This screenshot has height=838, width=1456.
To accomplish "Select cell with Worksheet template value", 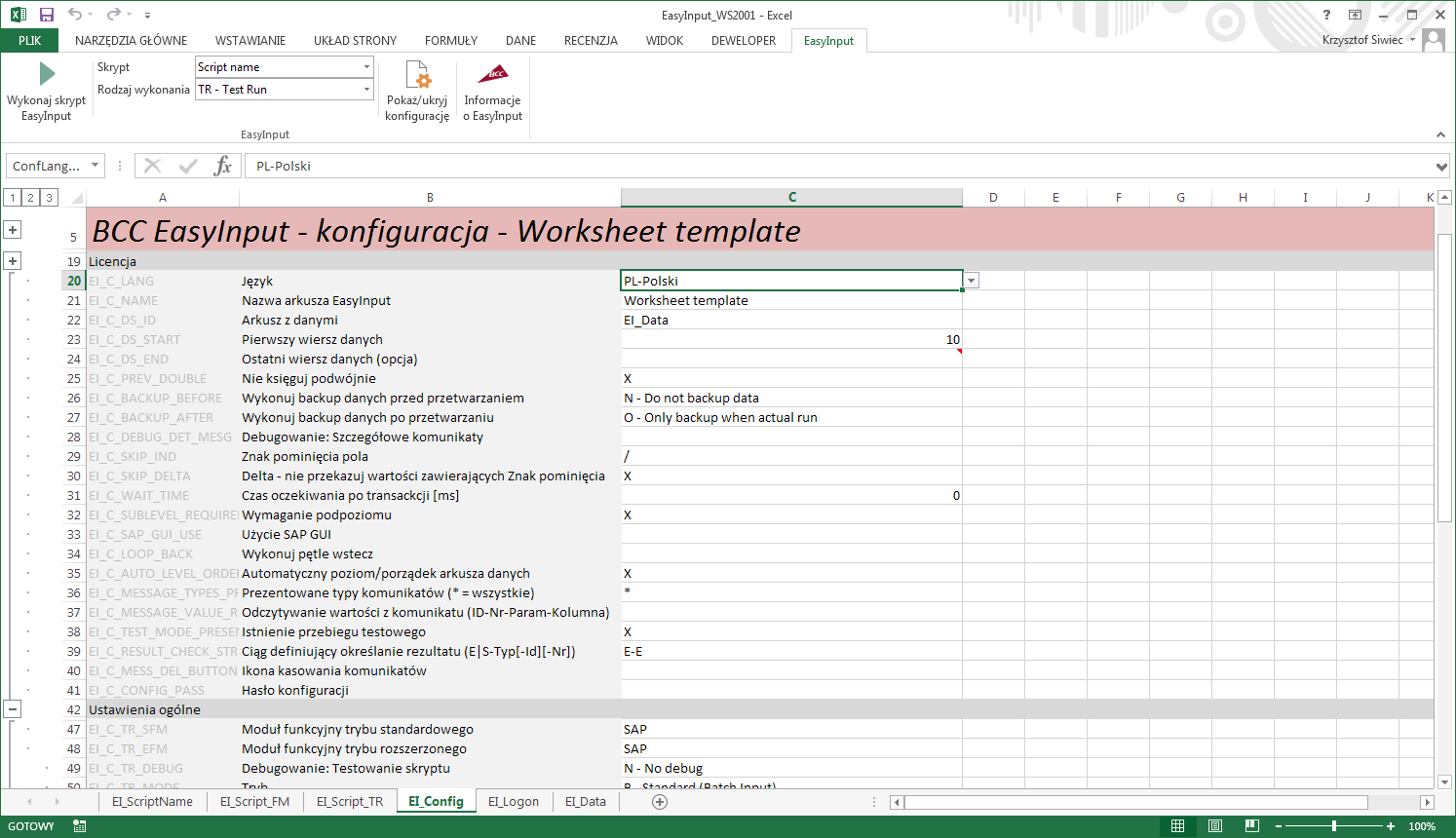I will pyautogui.click(x=791, y=300).
